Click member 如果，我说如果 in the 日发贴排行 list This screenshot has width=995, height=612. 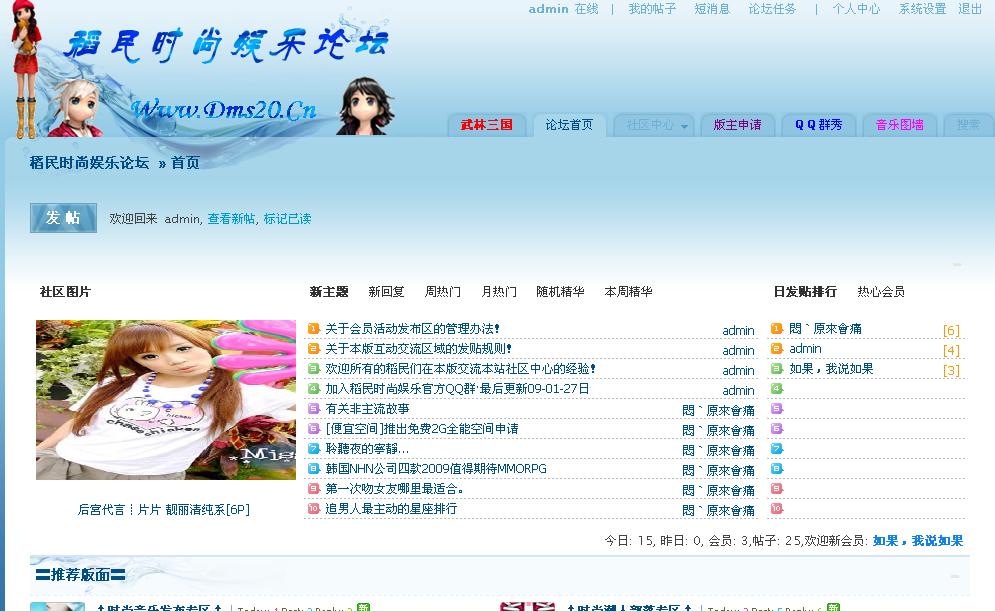coord(831,369)
